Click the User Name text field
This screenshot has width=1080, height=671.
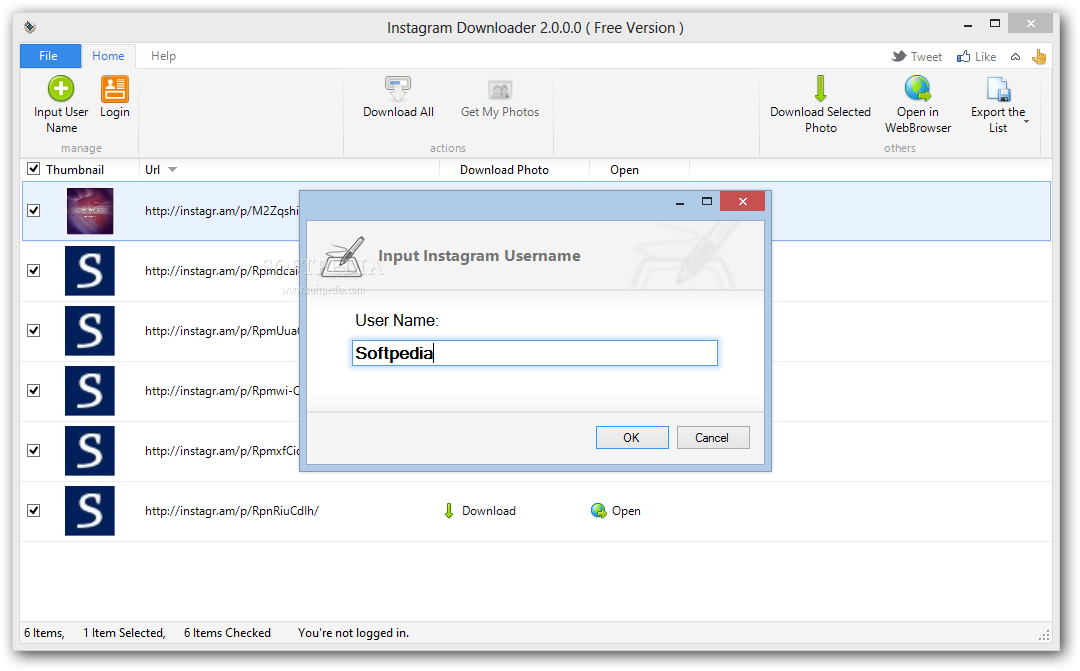coord(534,353)
